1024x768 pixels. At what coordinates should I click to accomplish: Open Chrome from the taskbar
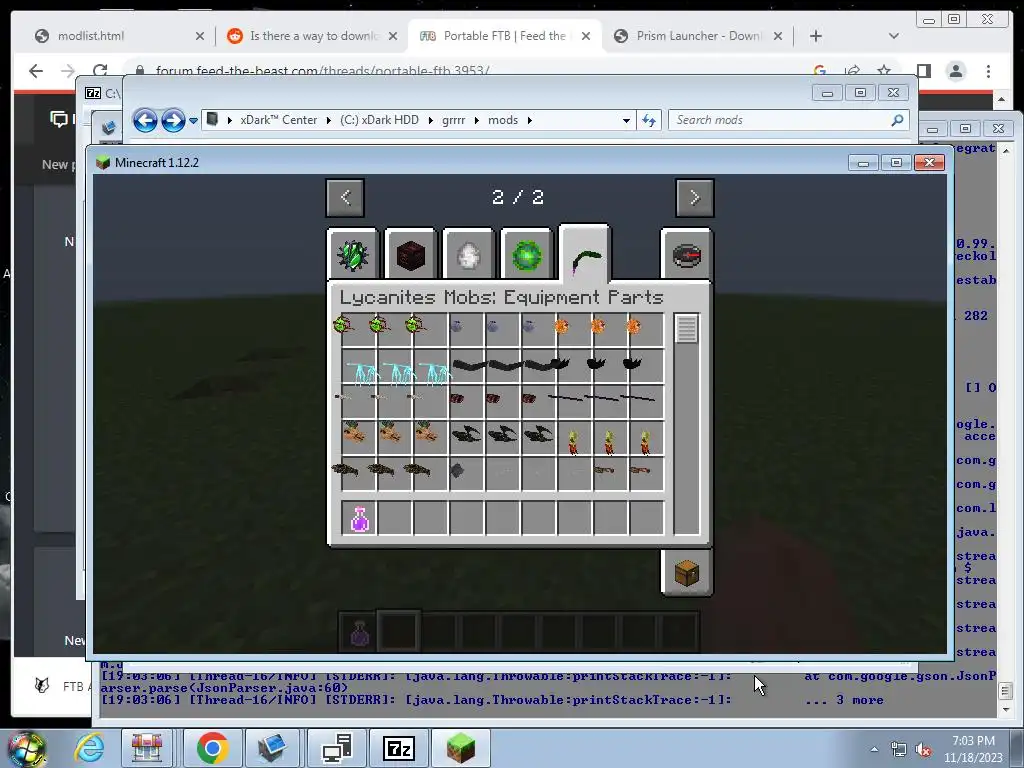click(x=212, y=748)
